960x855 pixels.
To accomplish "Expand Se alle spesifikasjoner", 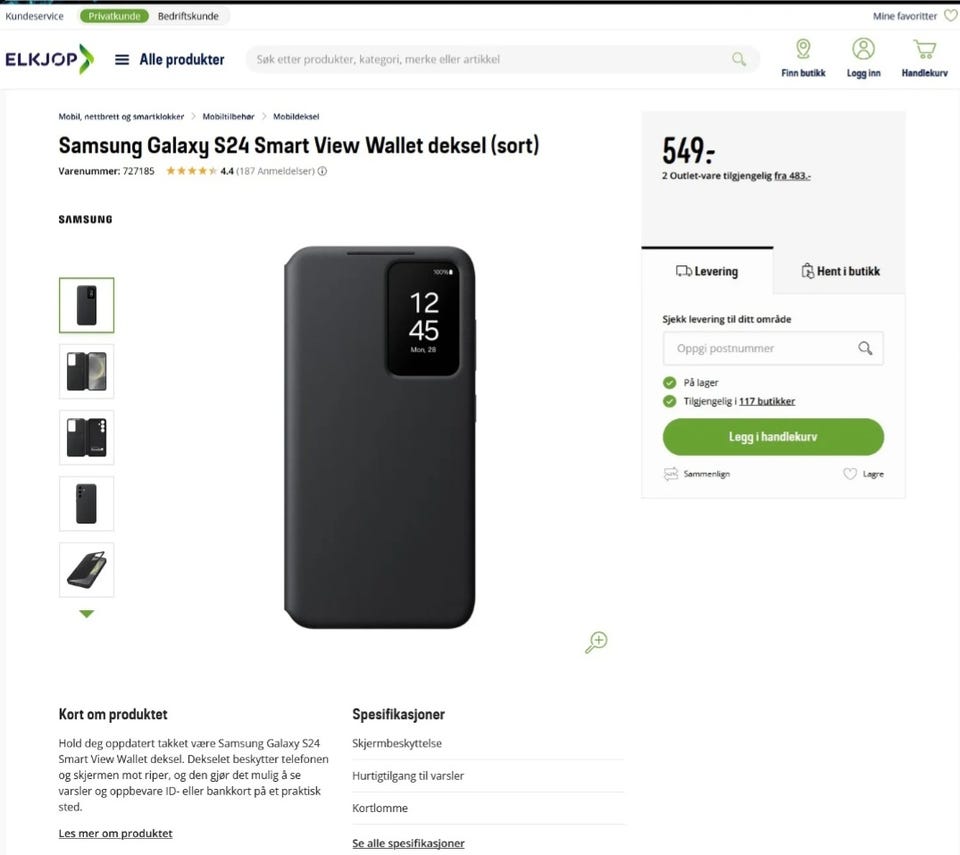I will [408, 843].
